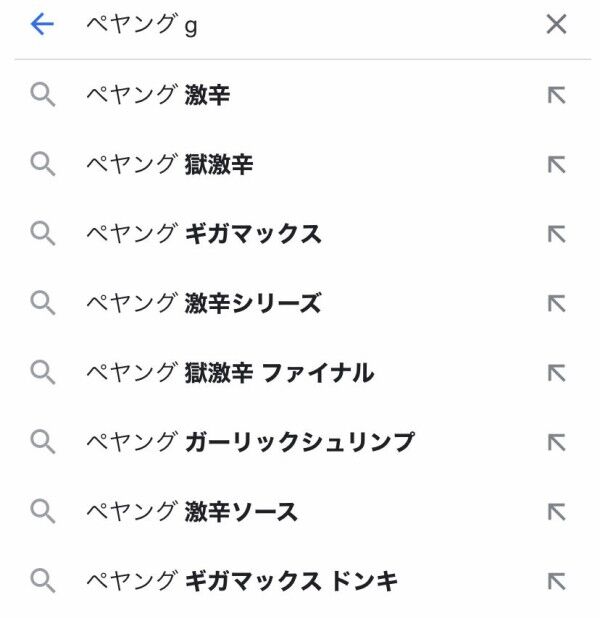This screenshot has width=600, height=618.
Task: Clear the search text with X
Action: click(556, 24)
